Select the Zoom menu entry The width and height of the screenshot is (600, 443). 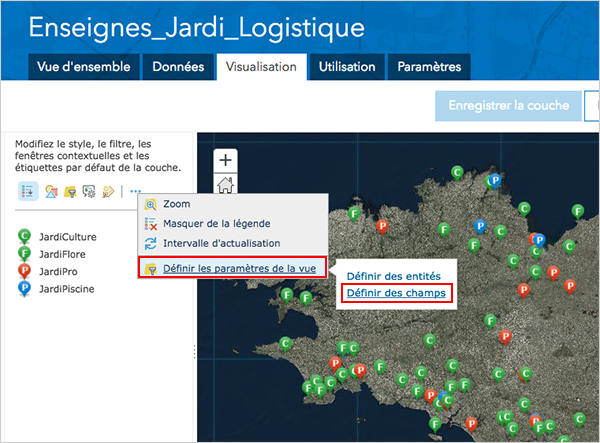click(233, 204)
